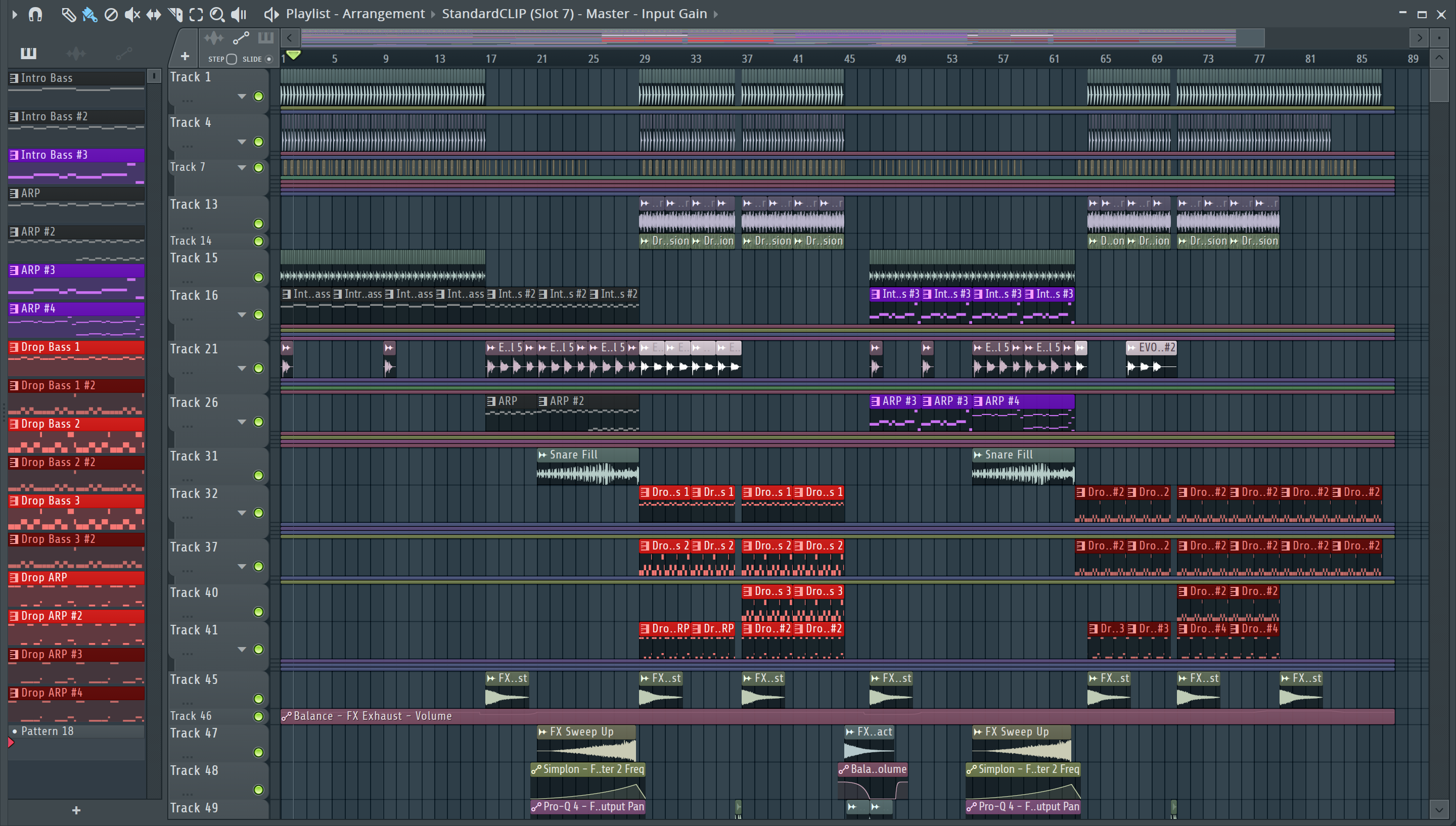
Task: Expand Track 21 dropdown arrow
Action: 242,368
